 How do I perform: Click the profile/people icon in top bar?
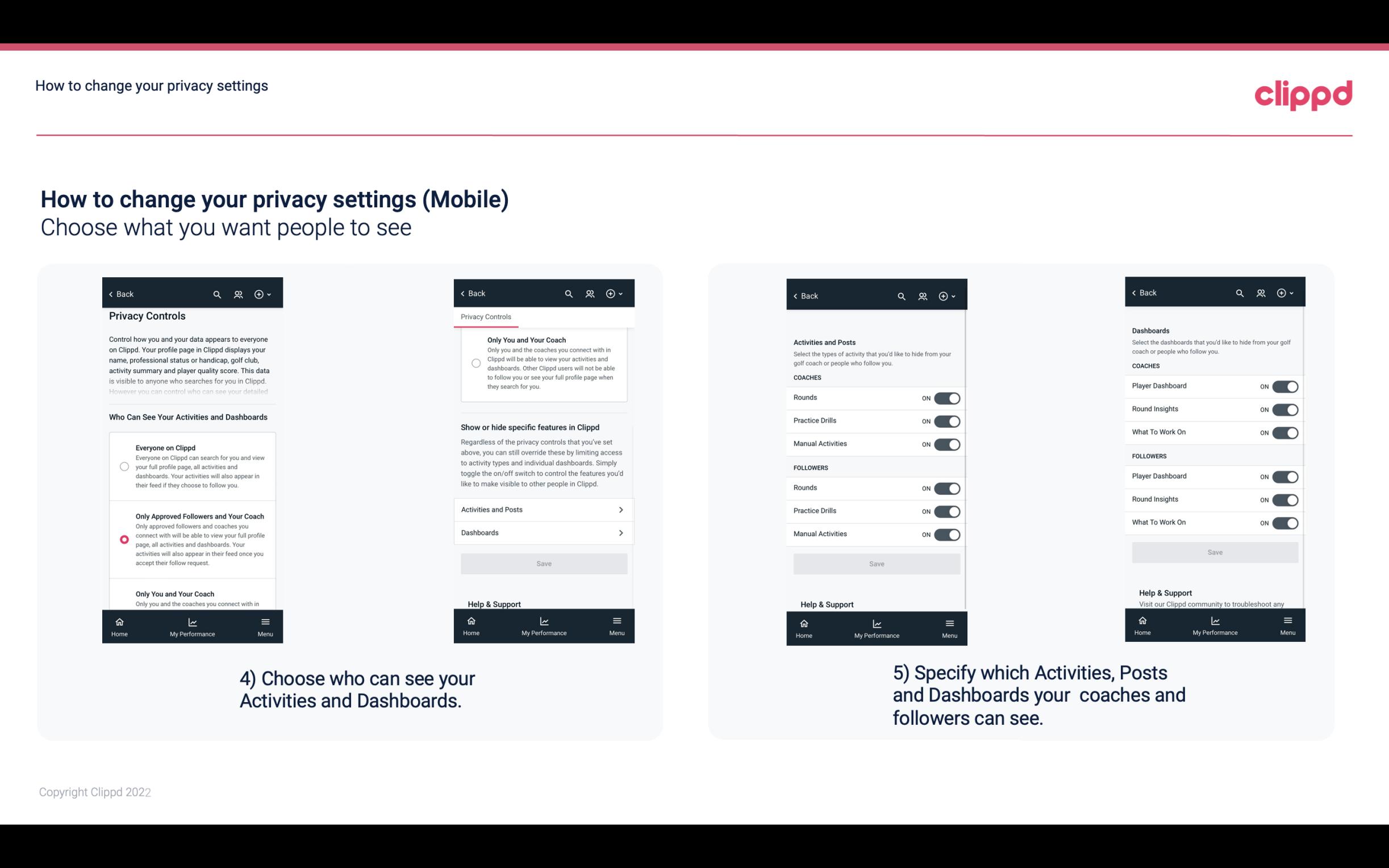point(238,293)
